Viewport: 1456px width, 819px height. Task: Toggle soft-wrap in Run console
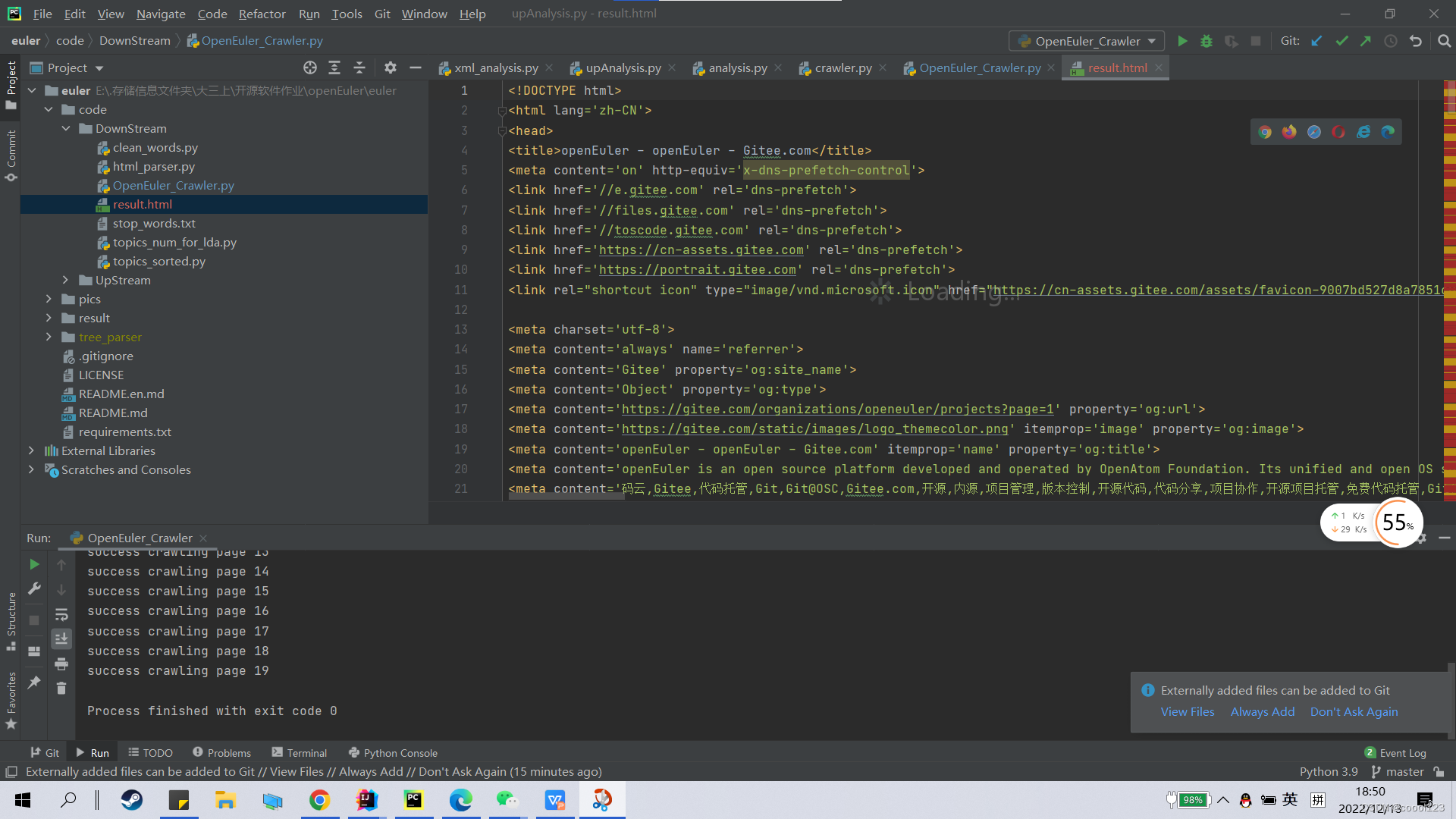61,614
